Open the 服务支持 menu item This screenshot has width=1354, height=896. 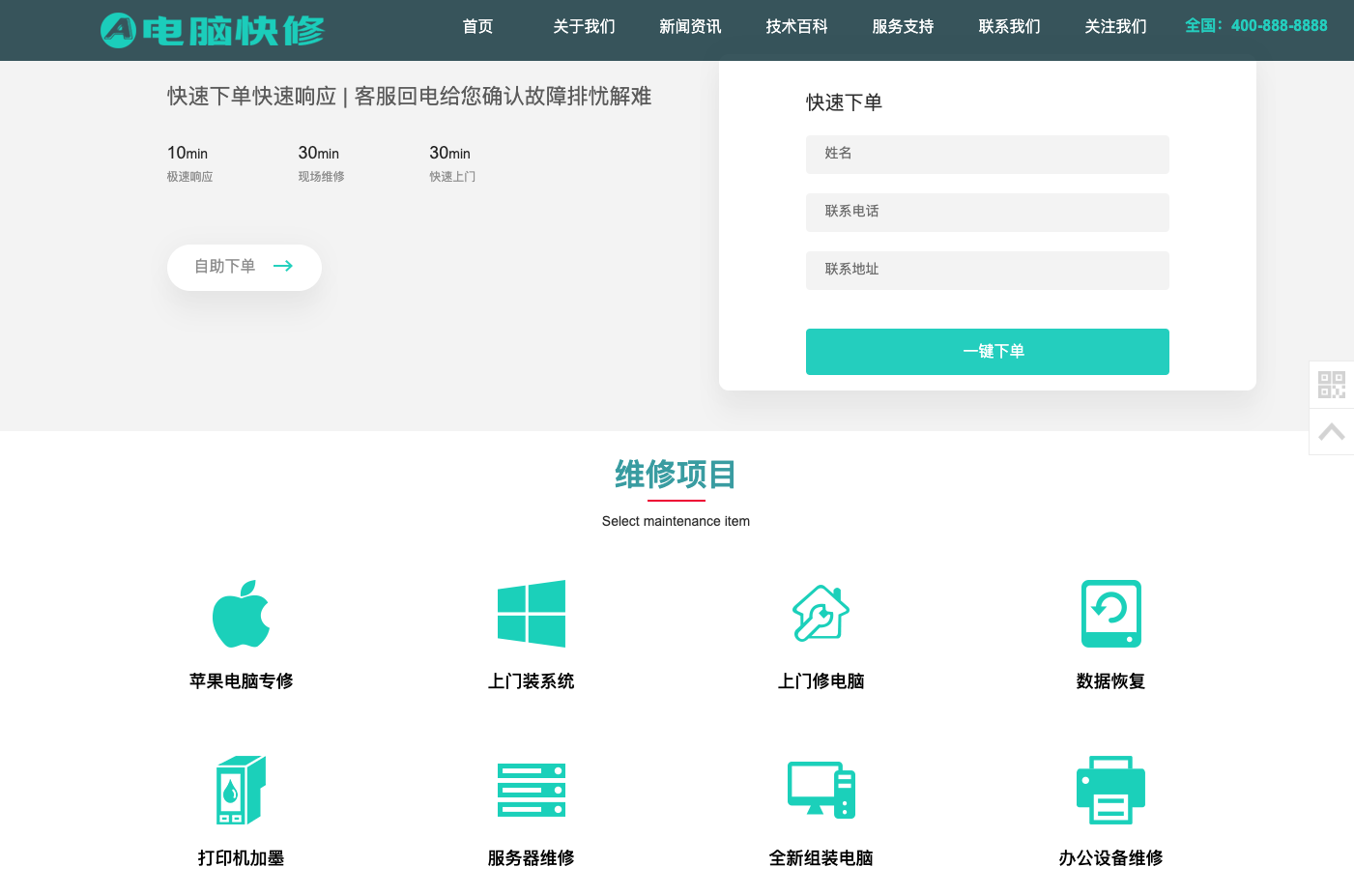(x=904, y=26)
